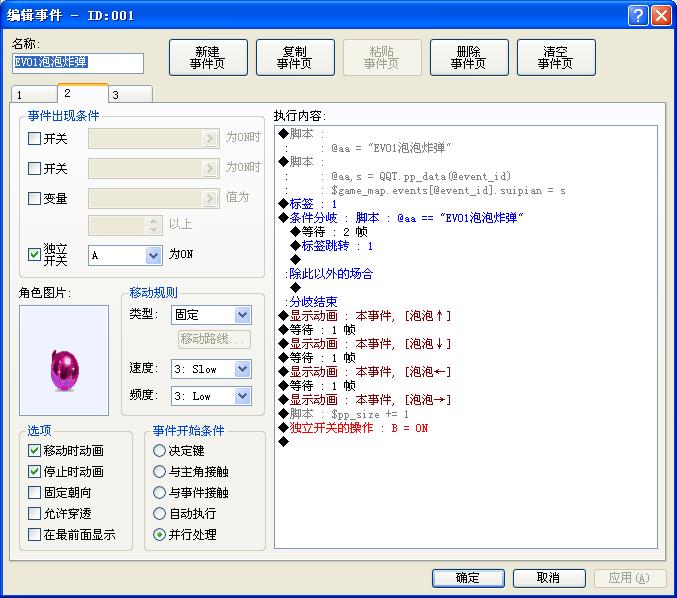The image size is (677, 598).
Task: Click the 删除事件页 button
Action: click(x=469, y=57)
